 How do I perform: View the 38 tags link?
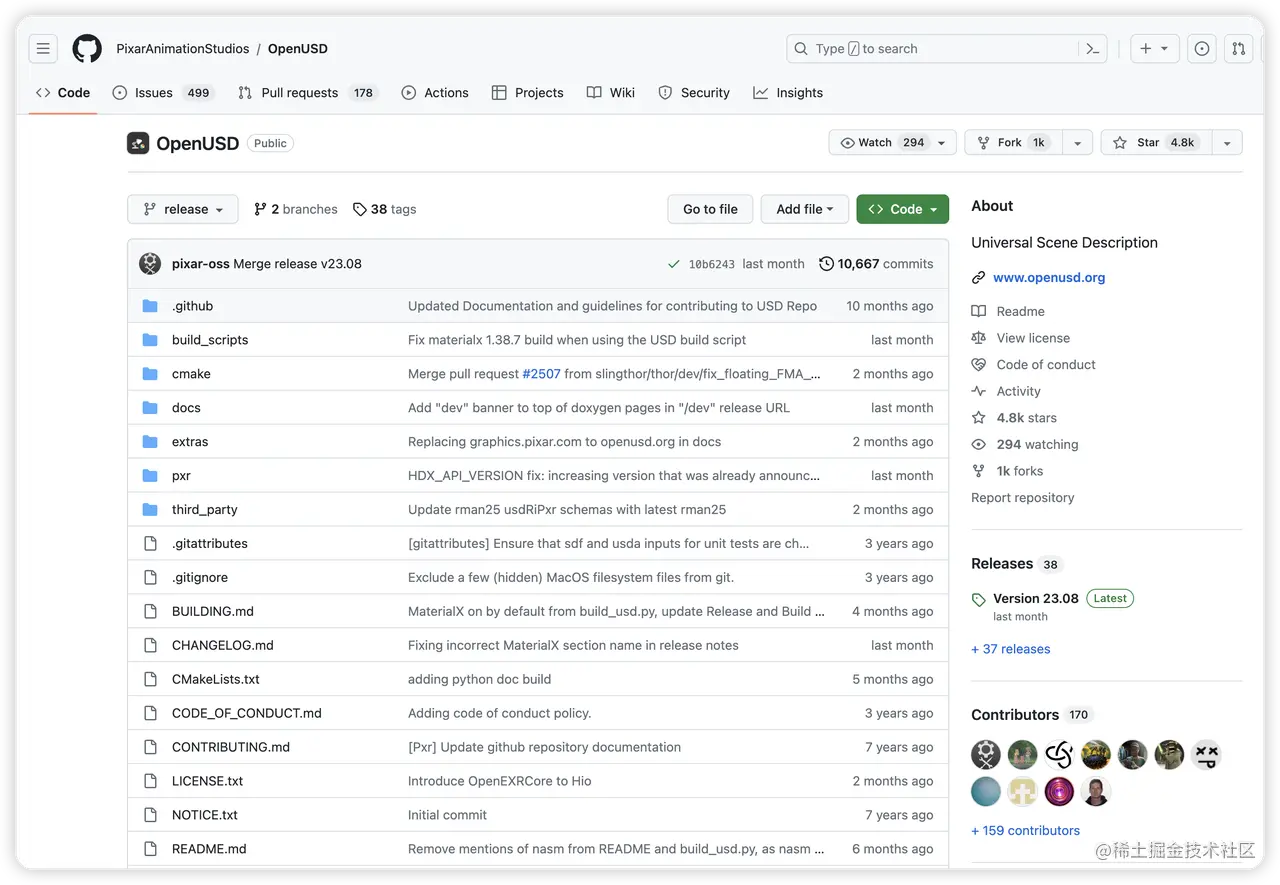coord(385,209)
